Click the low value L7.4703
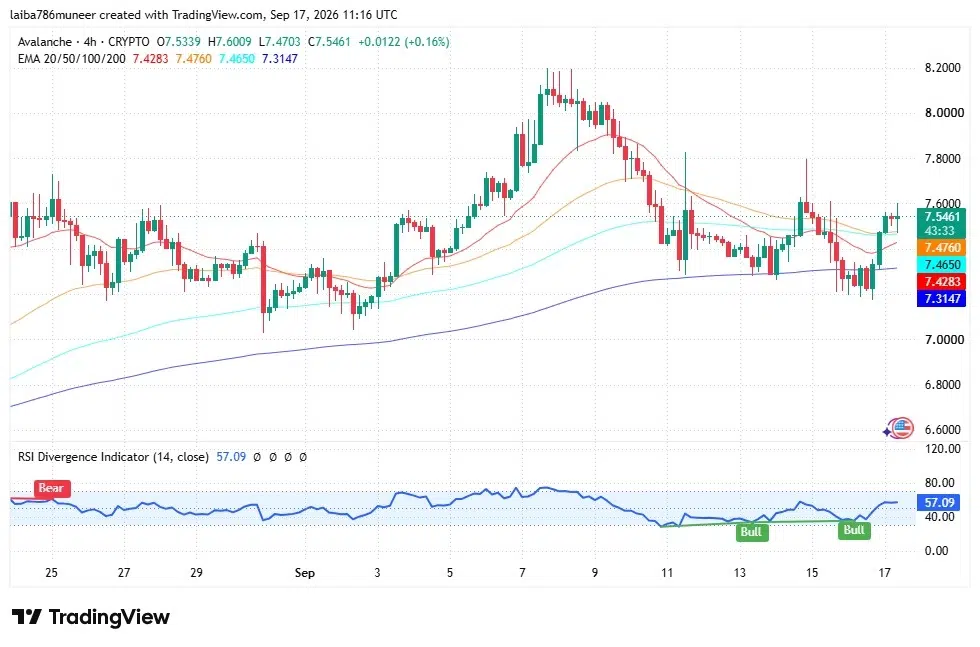The image size is (980, 647). click(x=279, y=42)
